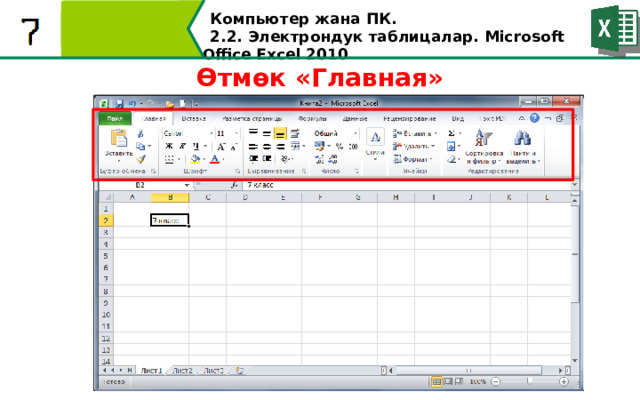Toggle underline (Ч) formatting

click(196, 146)
